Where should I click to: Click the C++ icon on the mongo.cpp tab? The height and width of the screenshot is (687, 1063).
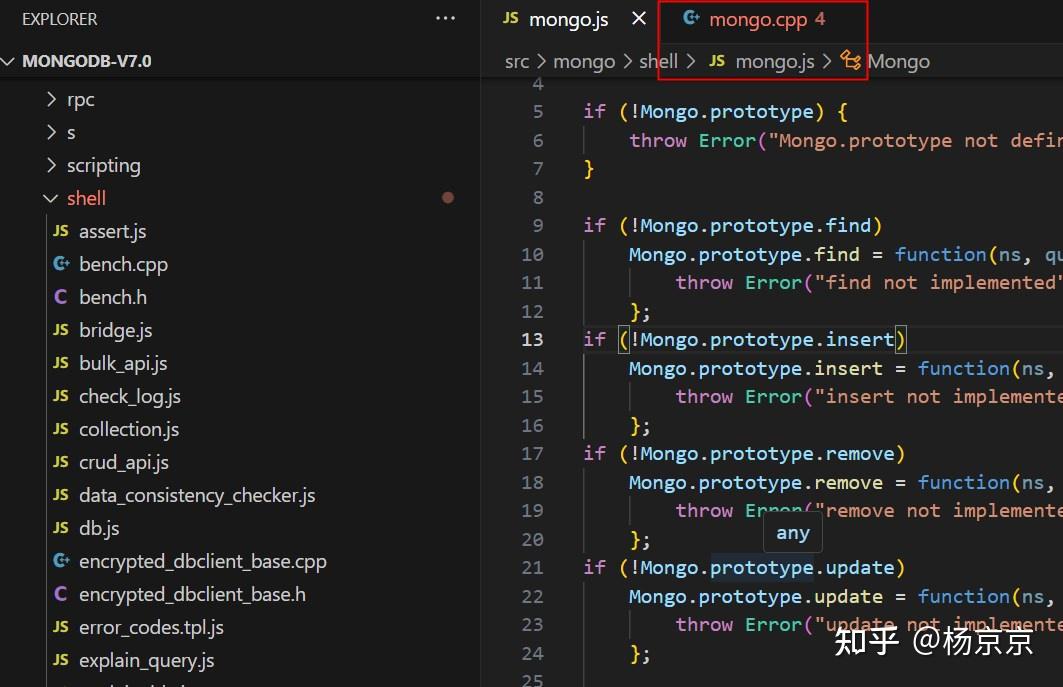pos(691,17)
